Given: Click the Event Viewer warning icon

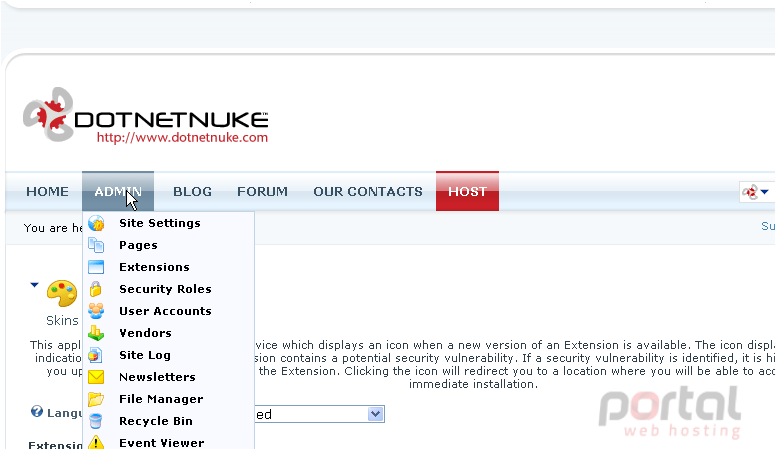Looking at the screenshot, I should click(x=96, y=442).
